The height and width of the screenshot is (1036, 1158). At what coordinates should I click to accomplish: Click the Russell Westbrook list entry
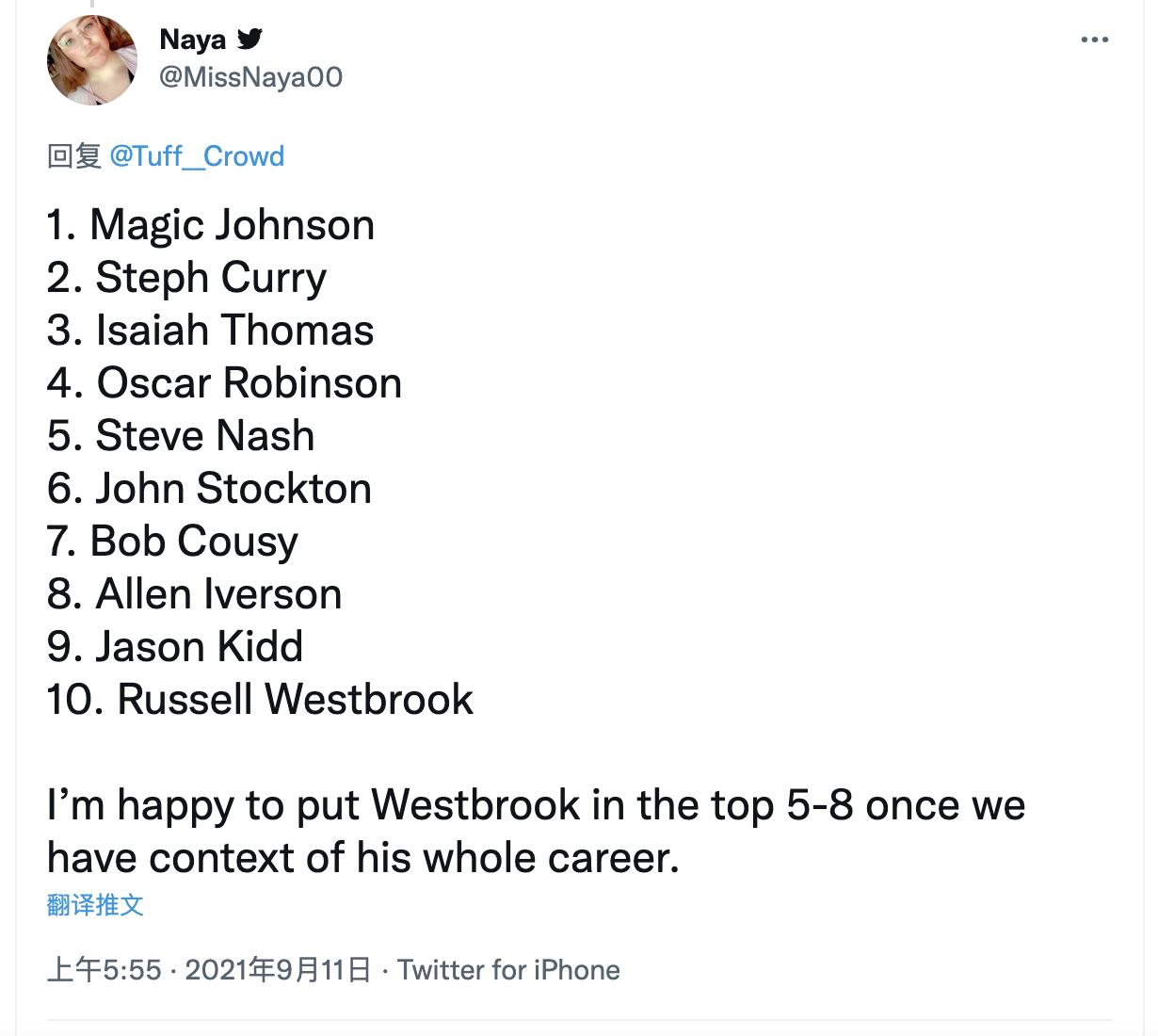point(260,700)
